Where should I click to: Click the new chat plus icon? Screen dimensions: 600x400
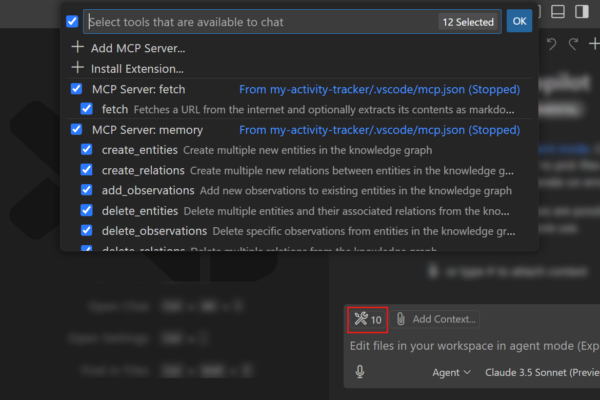click(x=594, y=44)
